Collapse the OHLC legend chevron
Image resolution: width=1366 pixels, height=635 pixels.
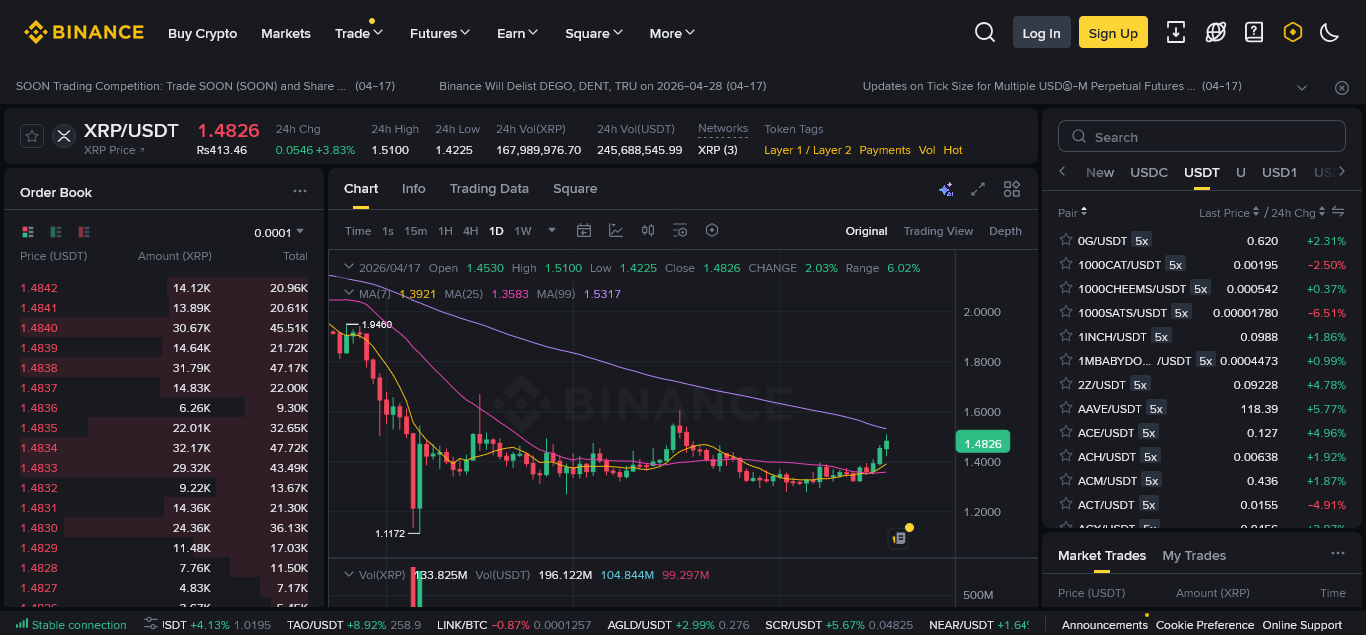tap(349, 267)
